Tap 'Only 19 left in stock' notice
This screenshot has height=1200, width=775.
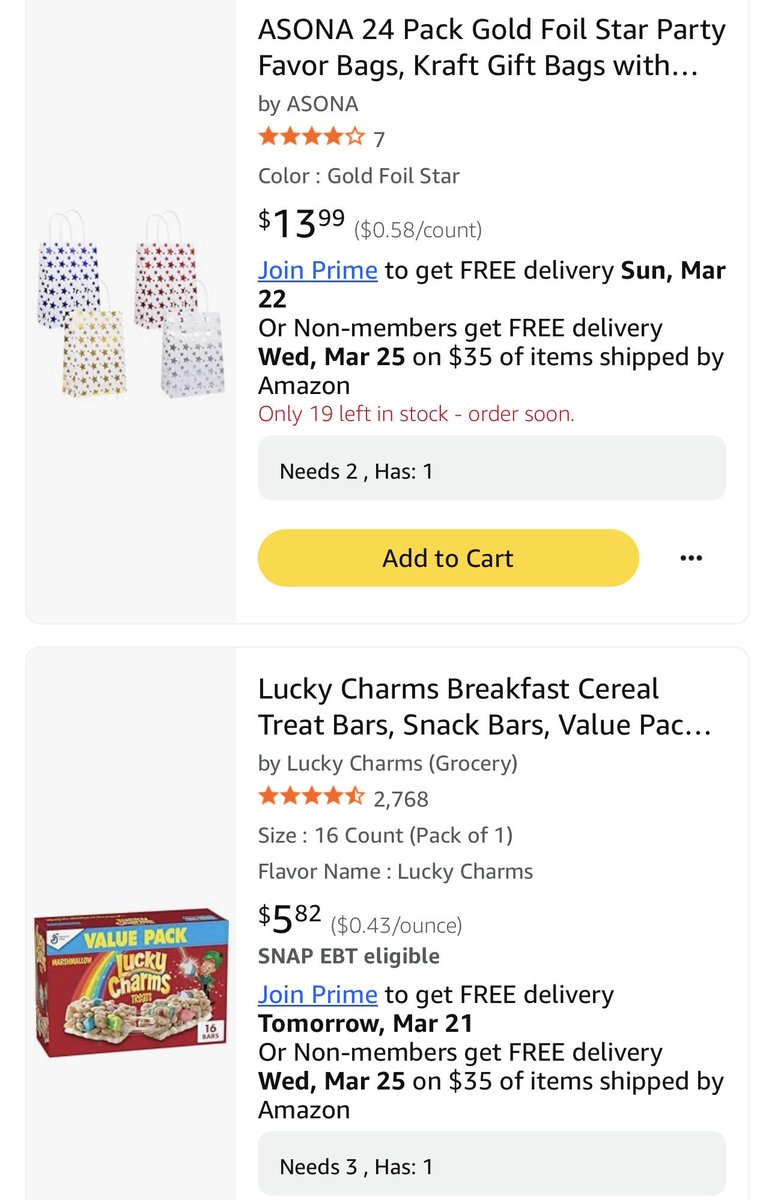tap(416, 414)
